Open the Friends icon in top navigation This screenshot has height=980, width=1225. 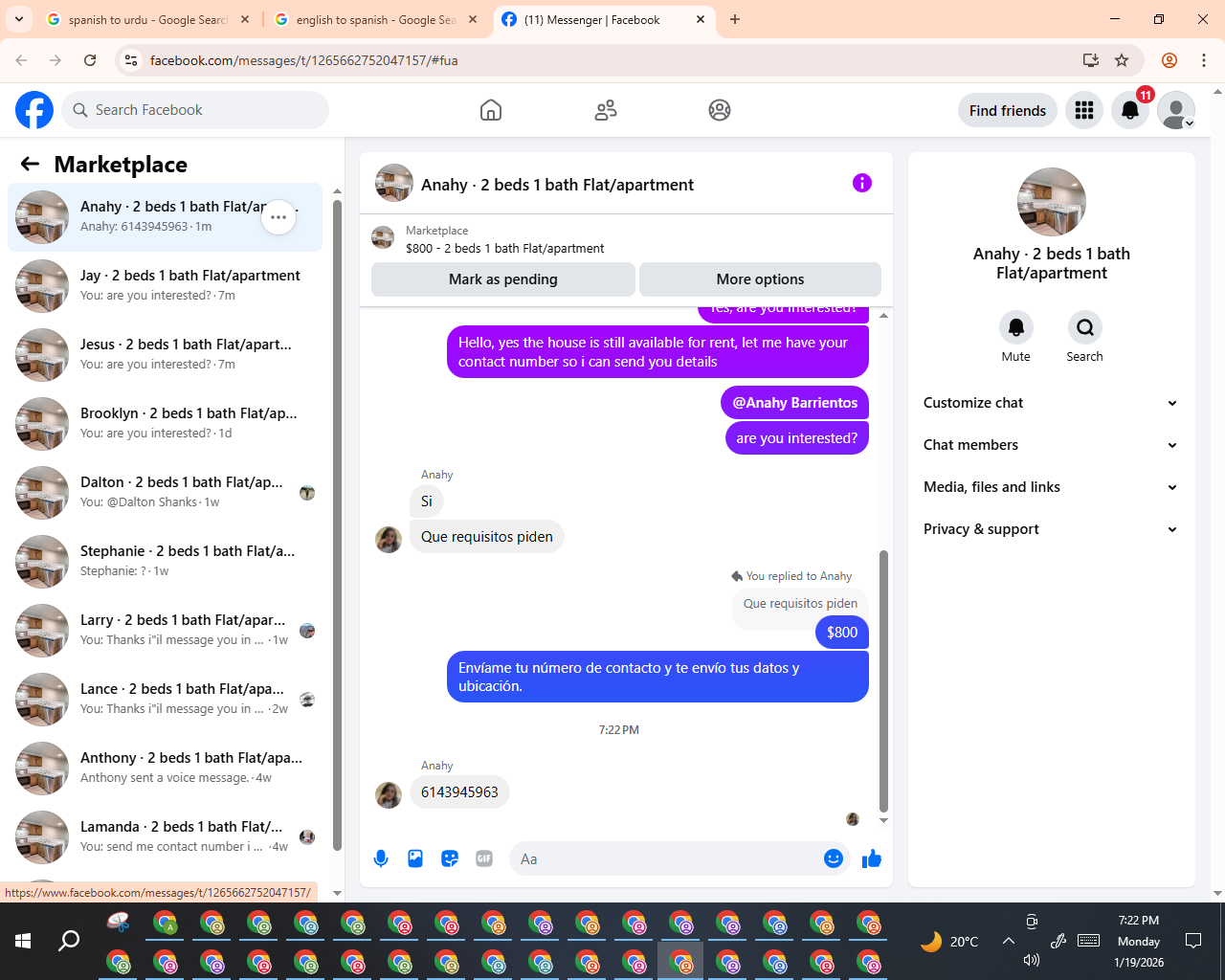click(x=606, y=110)
